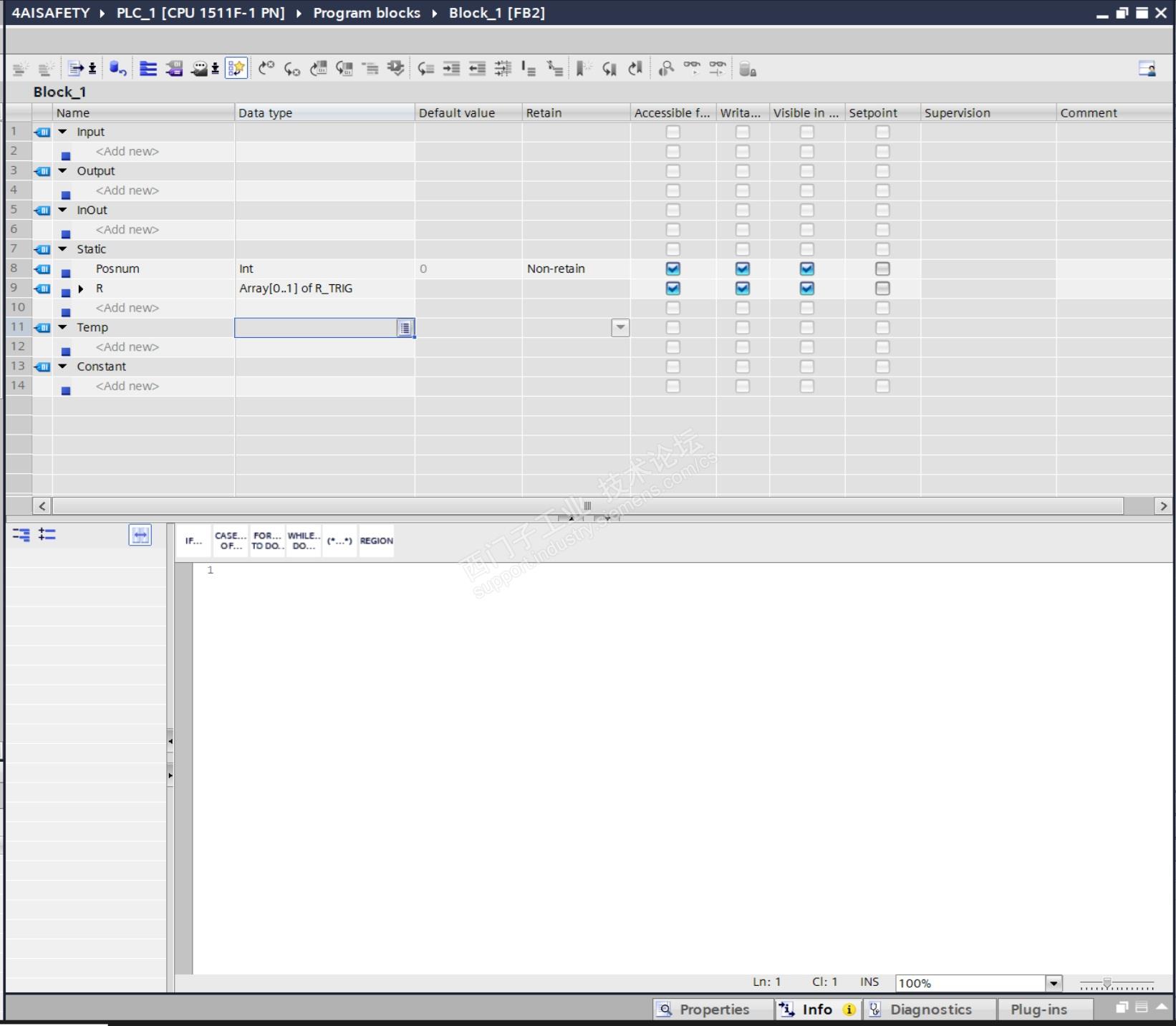Click PLC_1 [CPU 1511F-1 PN] breadcrumb

[x=201, y=13]
